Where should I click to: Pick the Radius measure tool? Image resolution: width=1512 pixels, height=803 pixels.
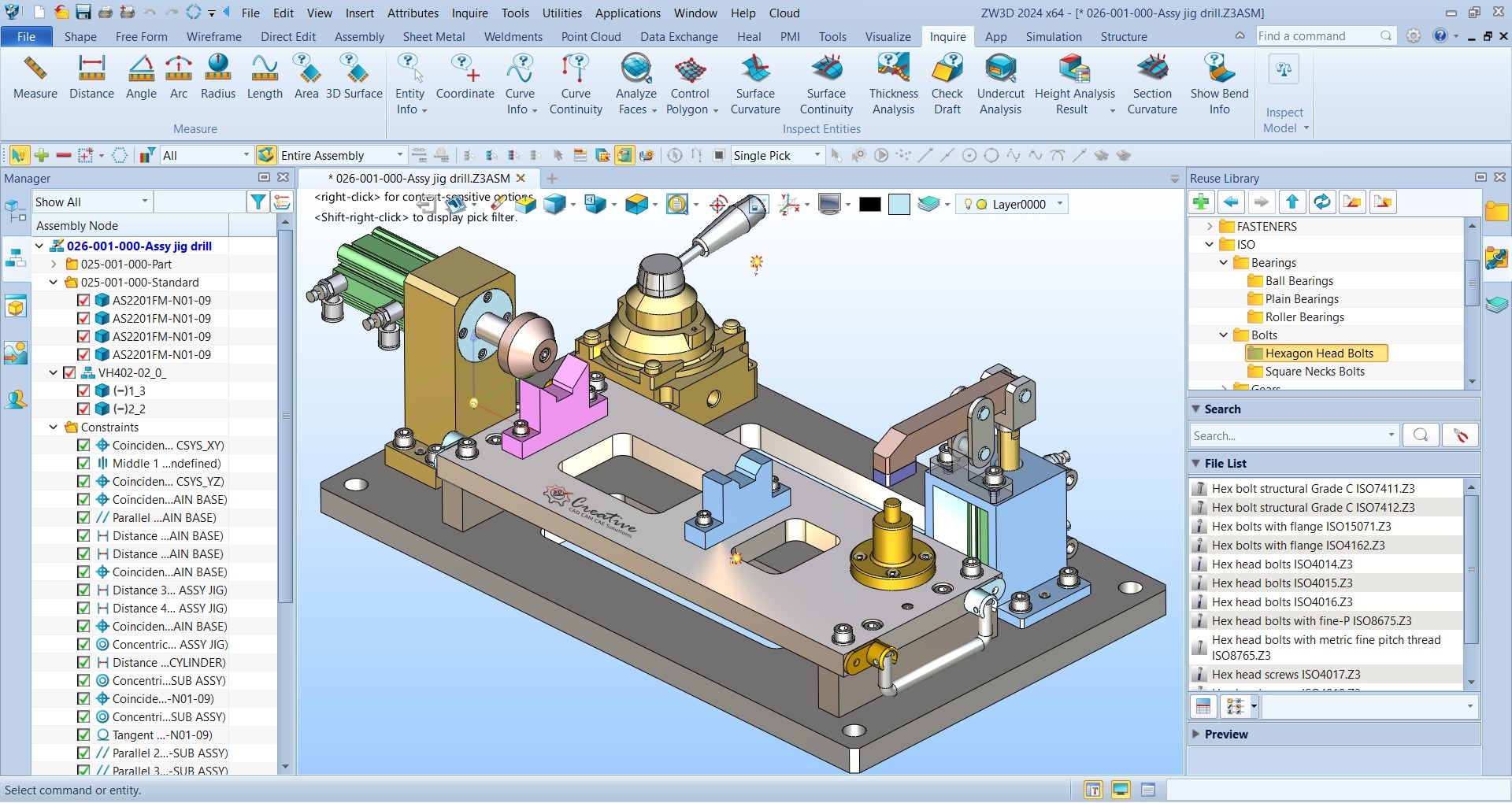[x=218, y=77]
